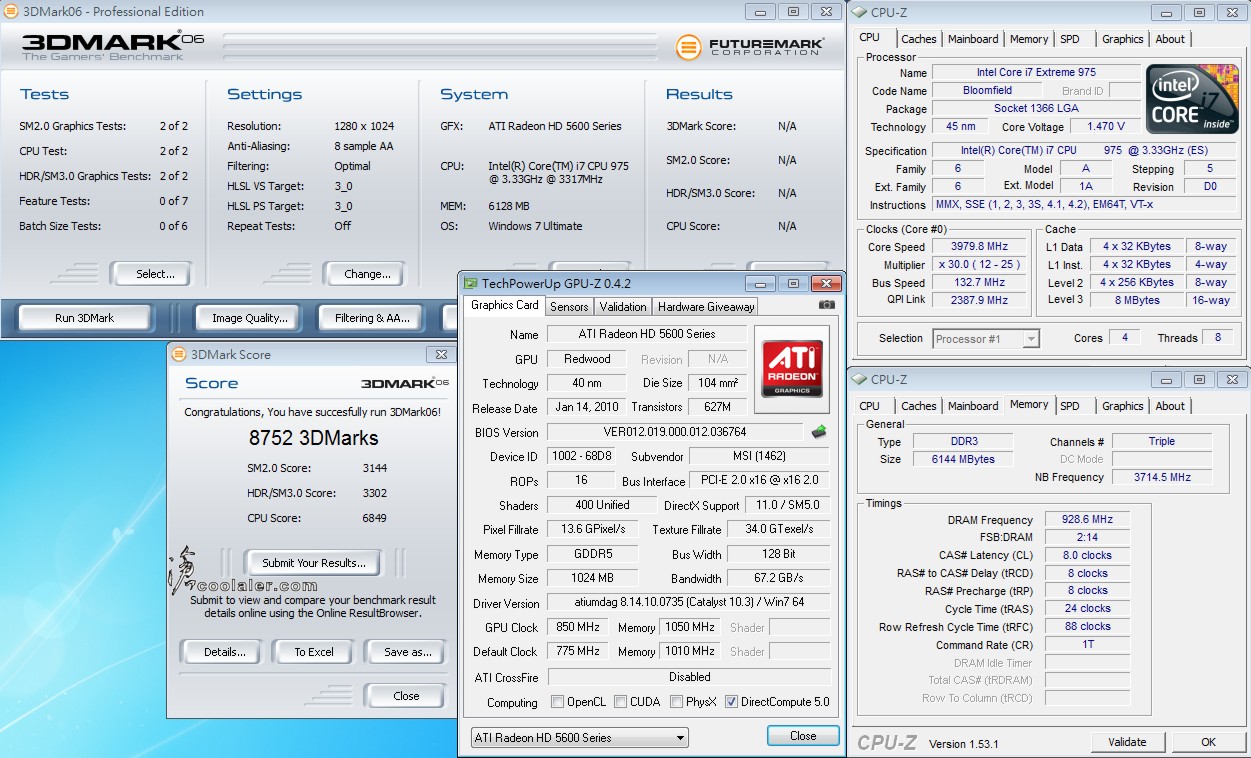Click the Core Speed 3979.8 MHz value

tap(980, 246)
